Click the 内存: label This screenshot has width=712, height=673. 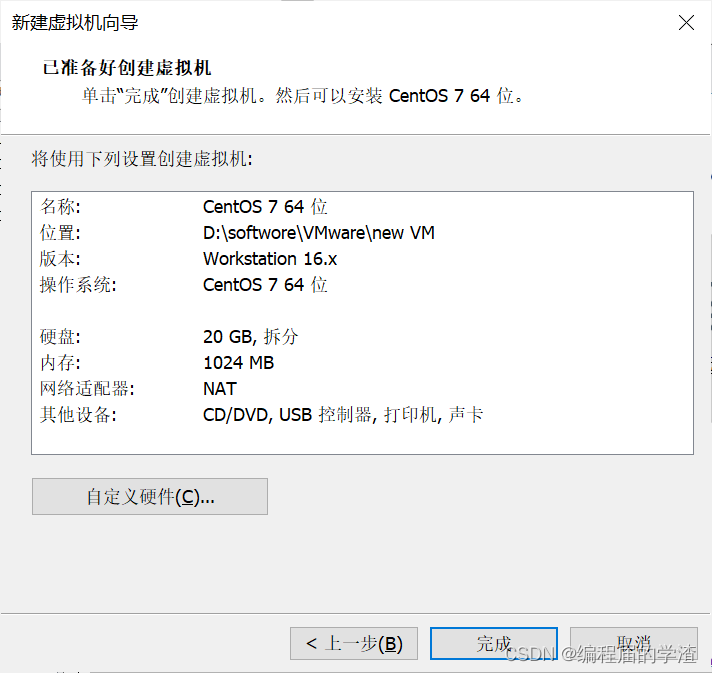pyautogui.click(x=60, y=363)
